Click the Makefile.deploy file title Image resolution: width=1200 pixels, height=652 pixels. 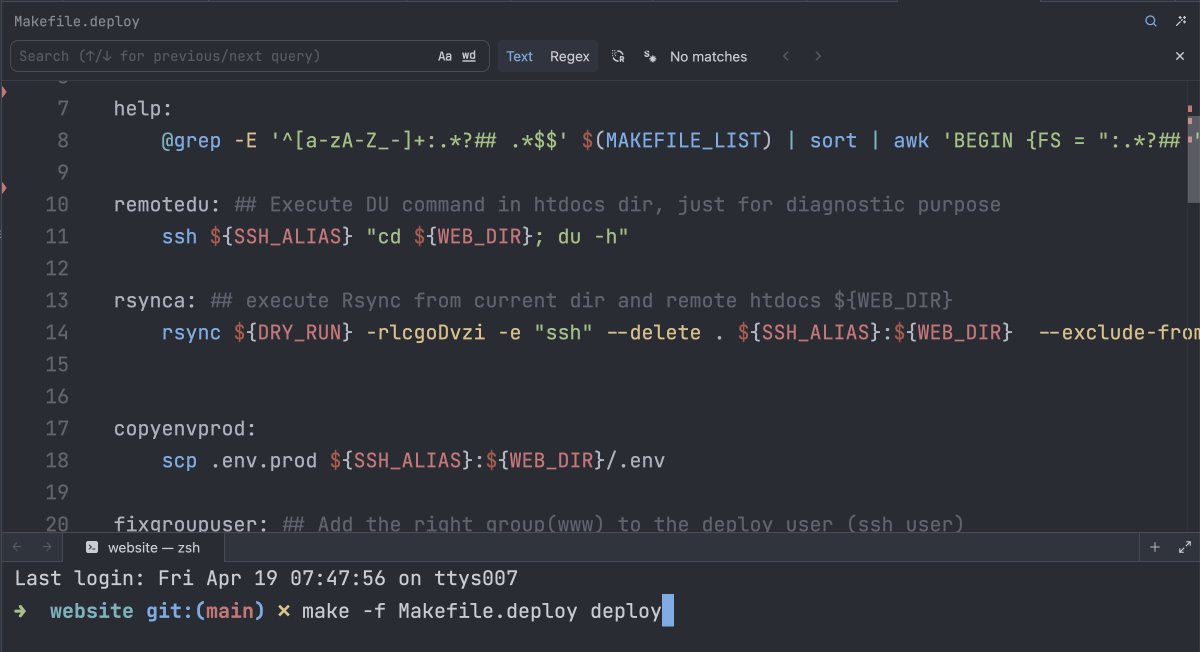tap(77, 21)
